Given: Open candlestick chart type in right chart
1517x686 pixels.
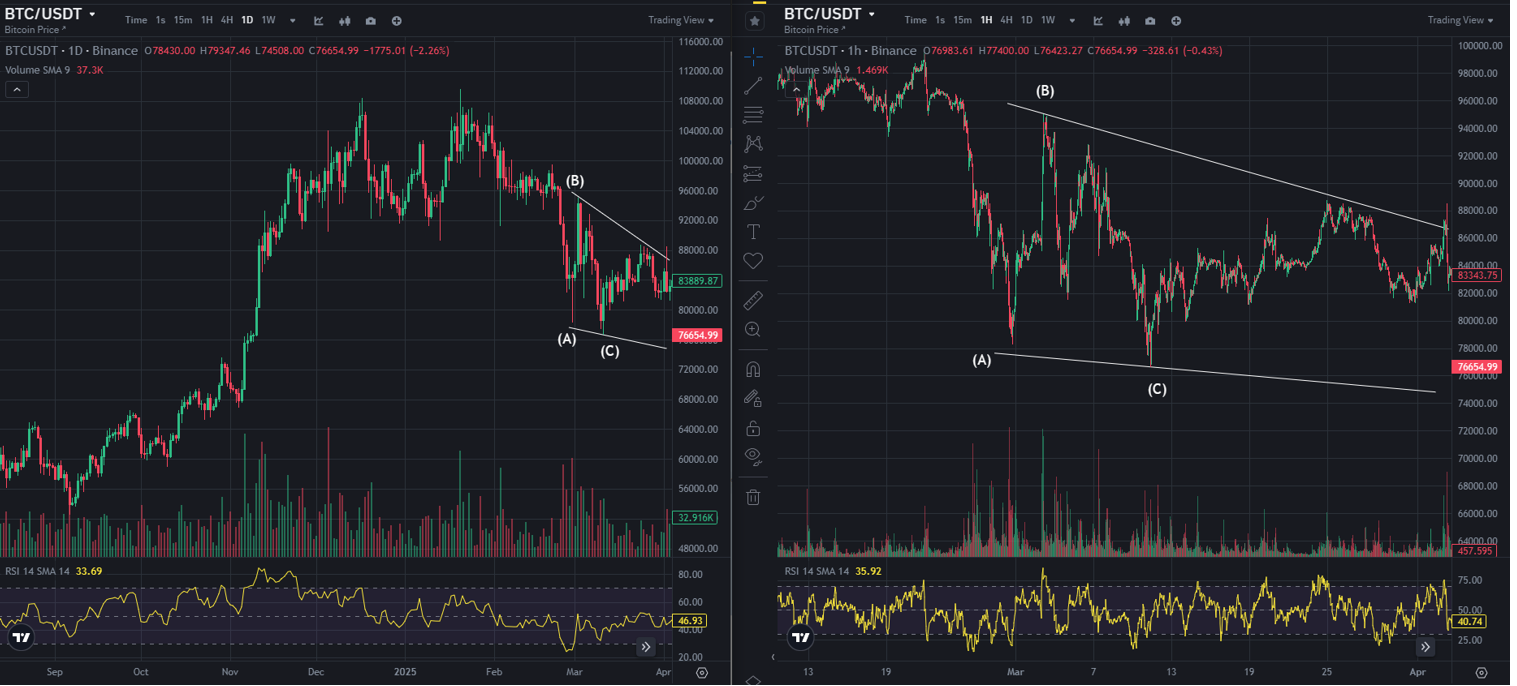Looking at the screenshot, I should [1124, 20].
